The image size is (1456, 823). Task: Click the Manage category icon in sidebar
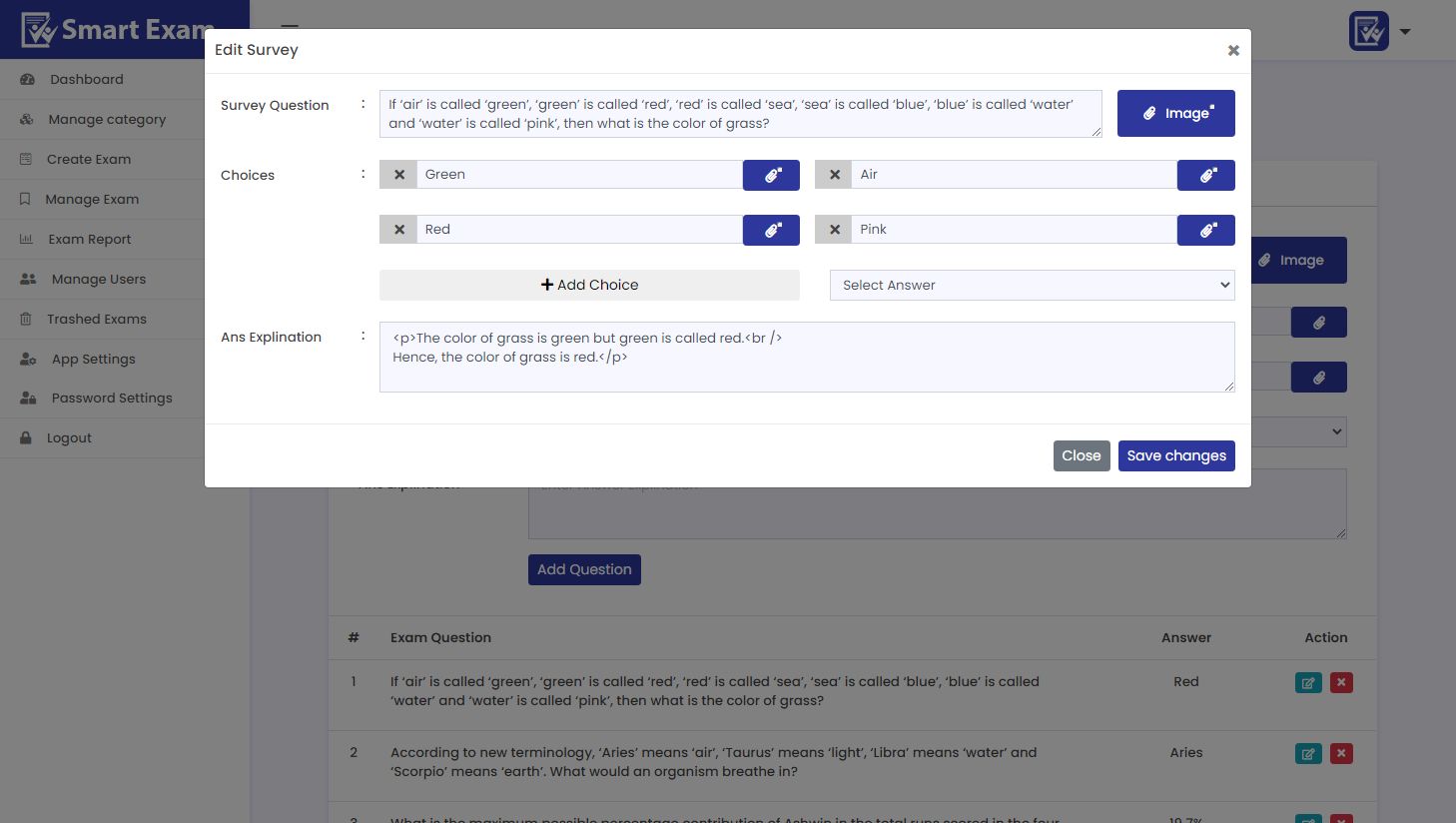[x=27, y=119]
